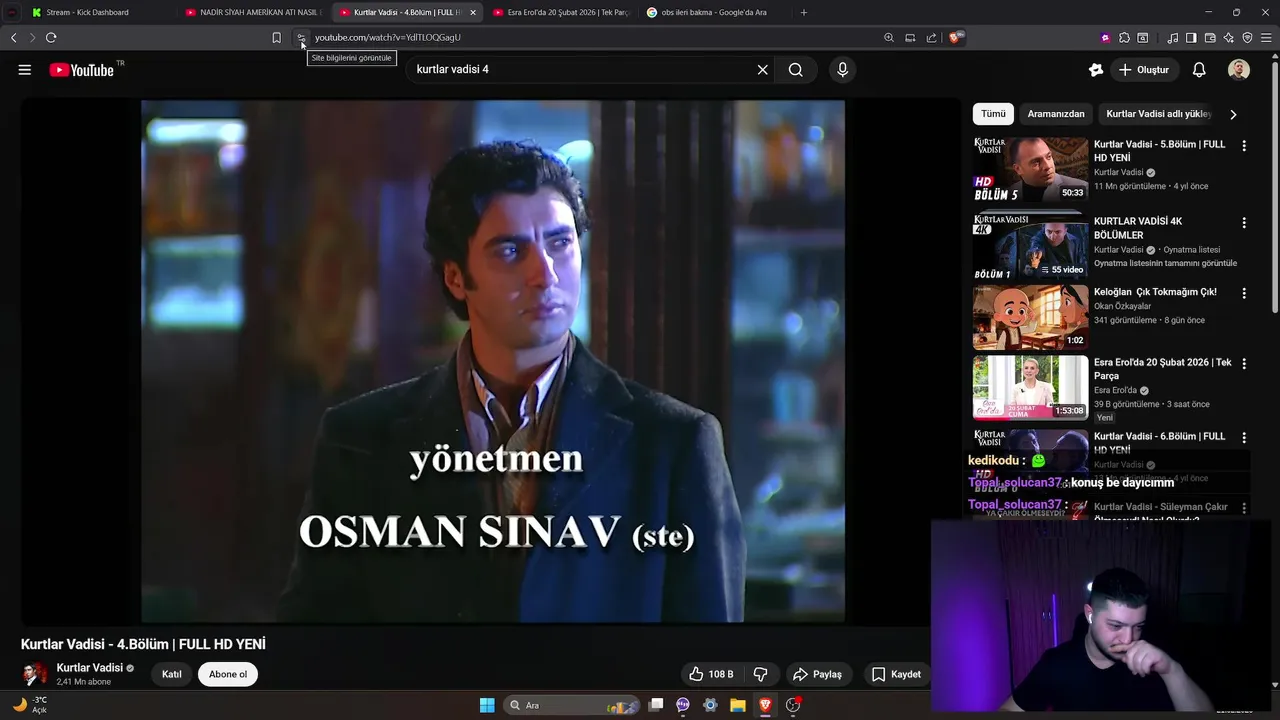The height and width of the screenshot is (720, 1280).
Task: Click Oynatma listesinin tamamını görüntüle link
Action: pyautogui.click(x=1165, y=264)
